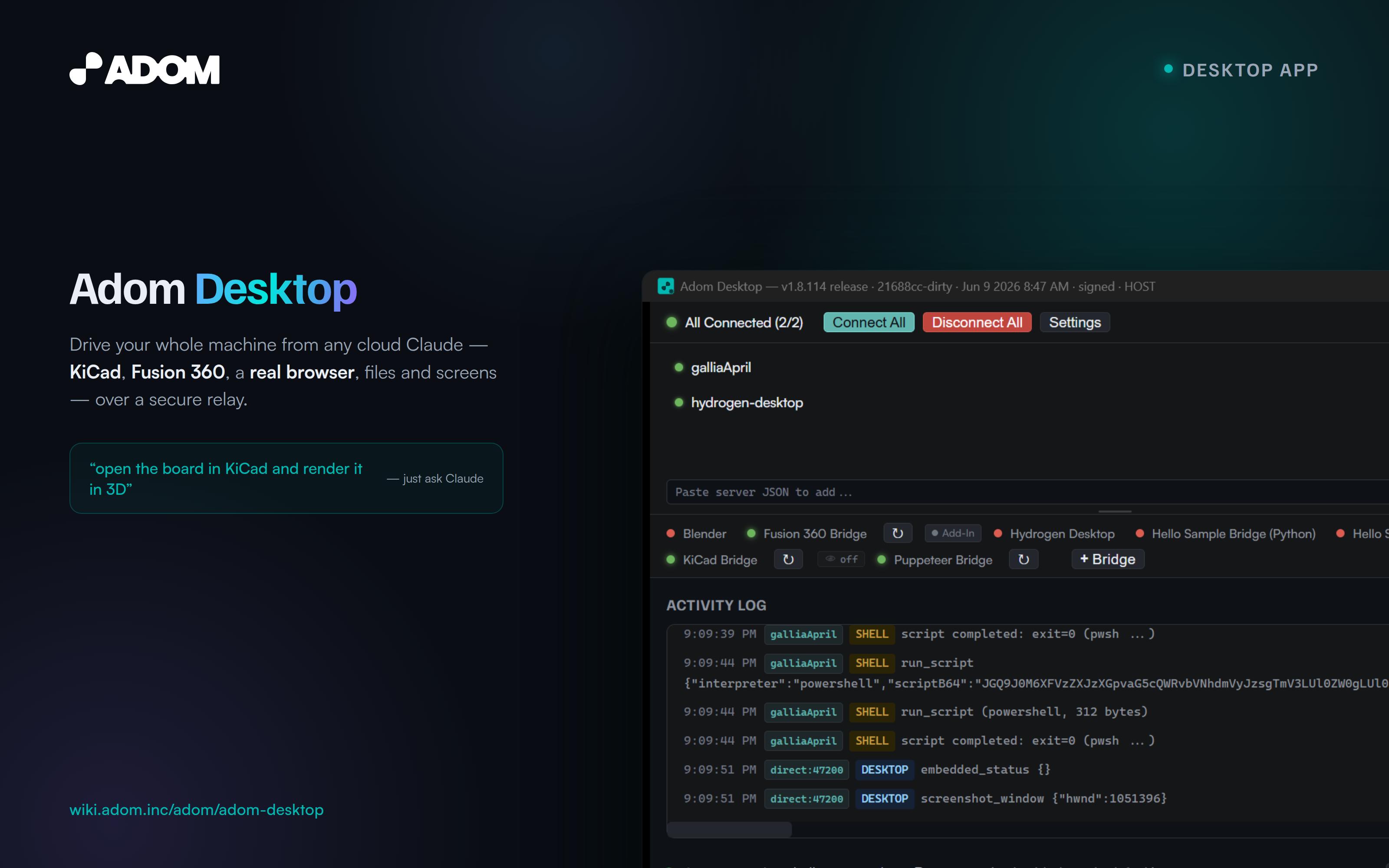Open wiki.adom.inc/adom/adom-desktop link
Screen dimensions: 1389x868
(x=196, y=809)
